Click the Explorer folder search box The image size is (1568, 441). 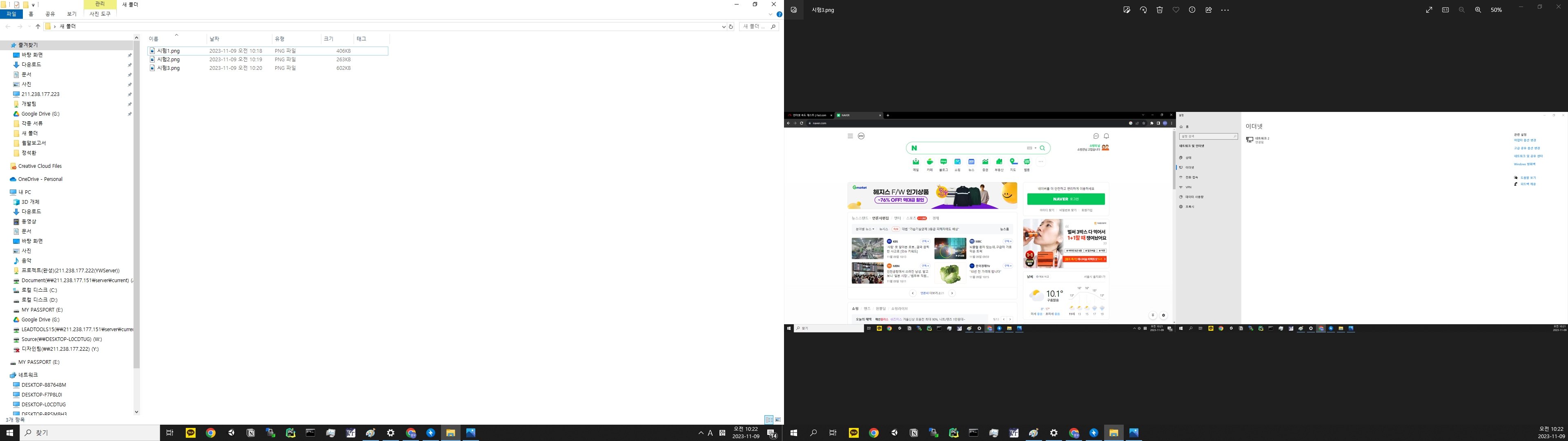click(x=755, y=27)
